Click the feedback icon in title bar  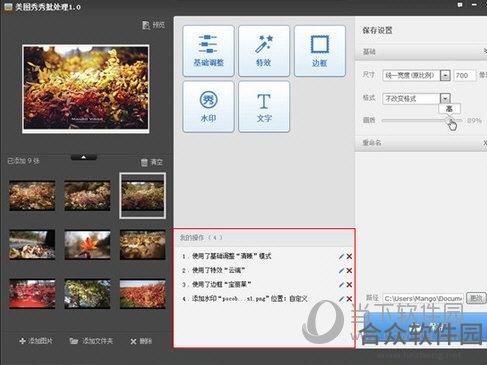460,5
